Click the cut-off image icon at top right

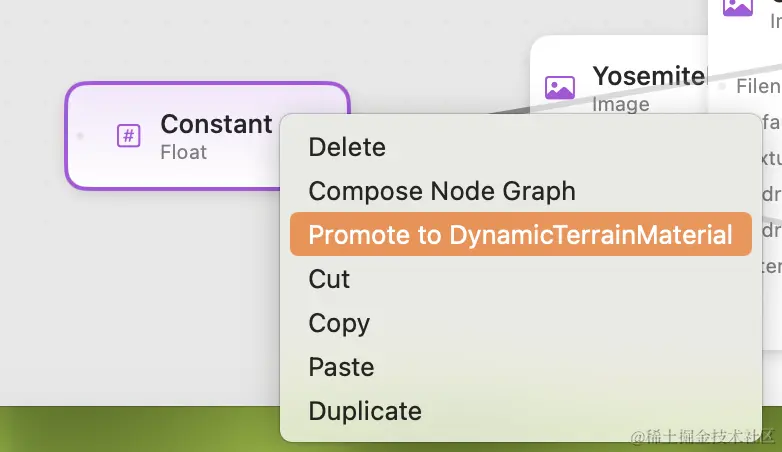(737, 7)
